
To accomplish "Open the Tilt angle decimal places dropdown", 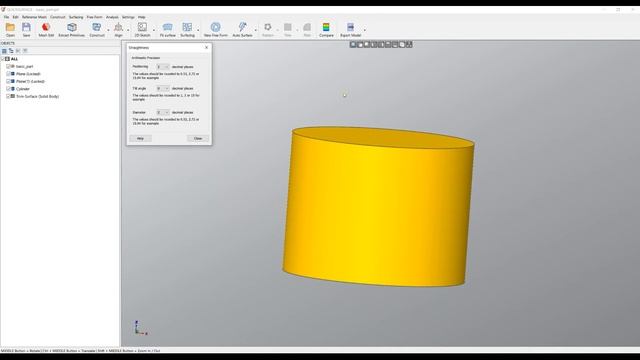I will (162, 88).
